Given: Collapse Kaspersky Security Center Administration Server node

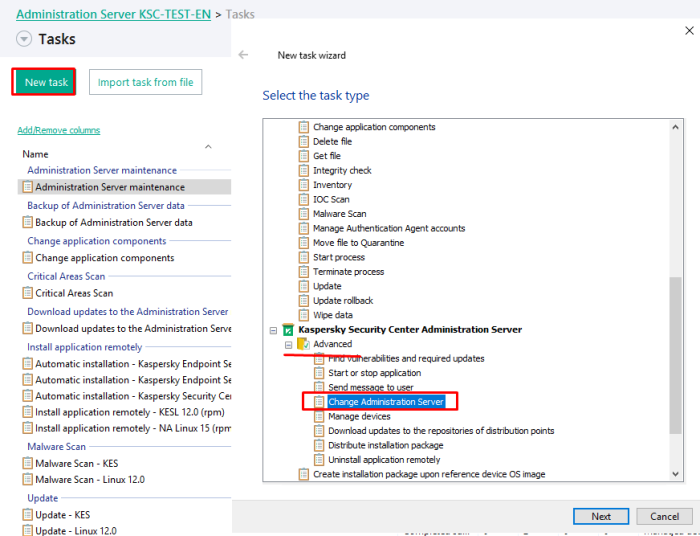Looking at the screenshot, I should point(273,331).
